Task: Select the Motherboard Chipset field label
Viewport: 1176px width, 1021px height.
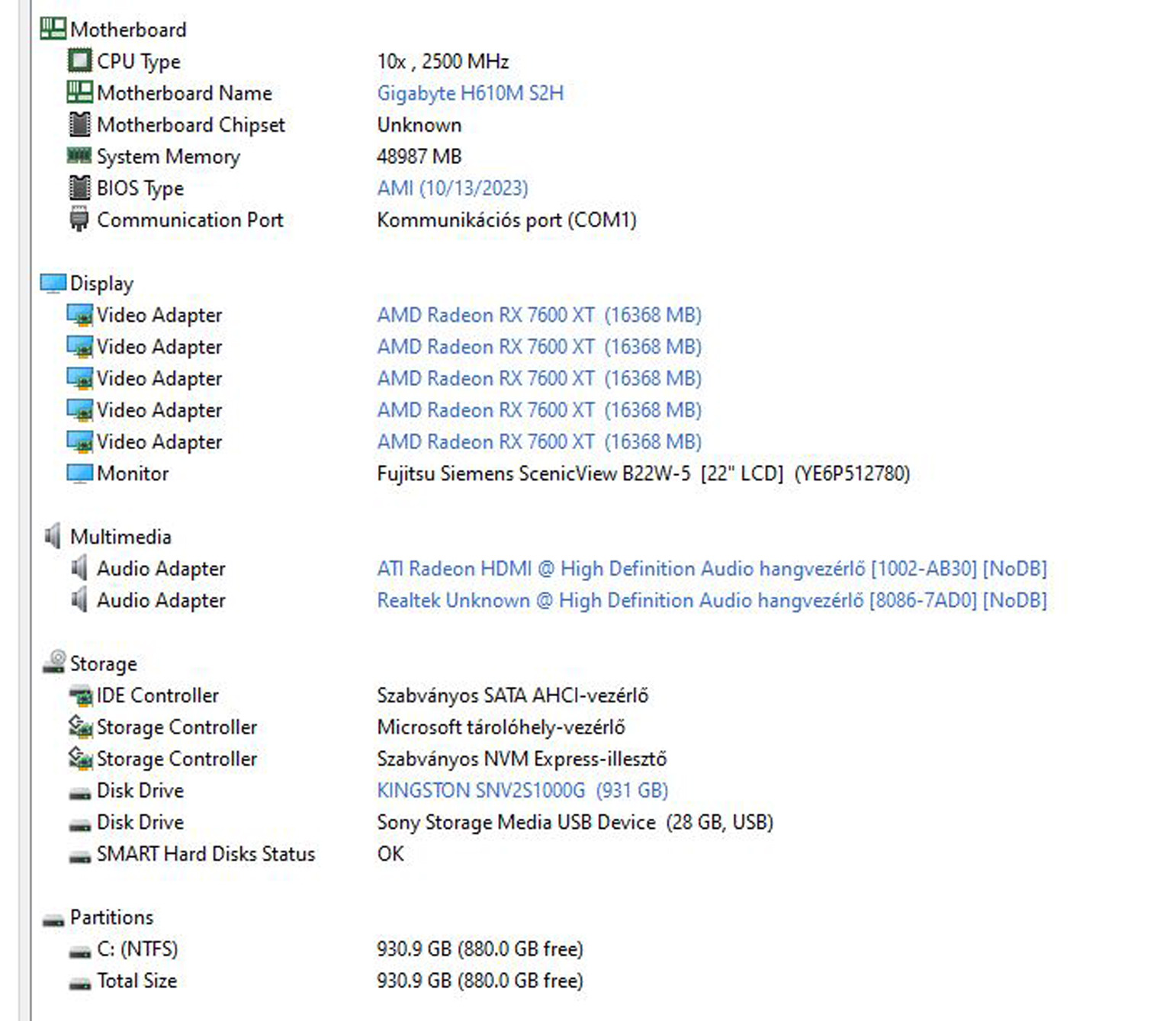Action: pos(191,125)
